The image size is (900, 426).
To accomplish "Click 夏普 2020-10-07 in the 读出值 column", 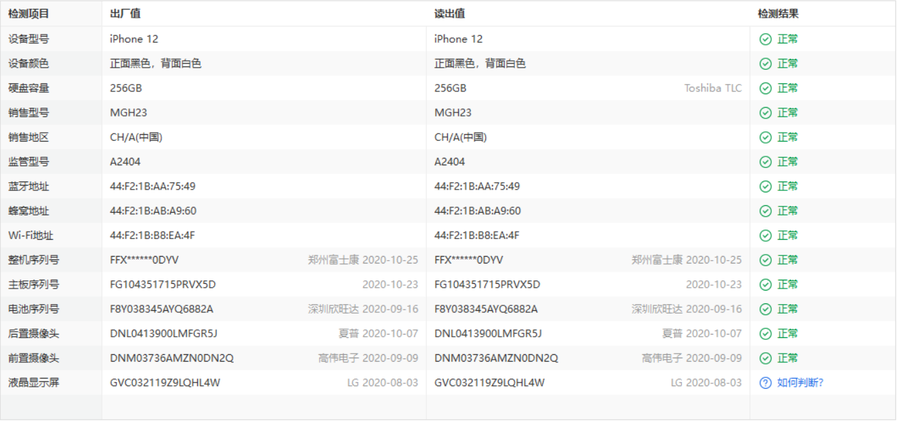I will click(702, 334).
